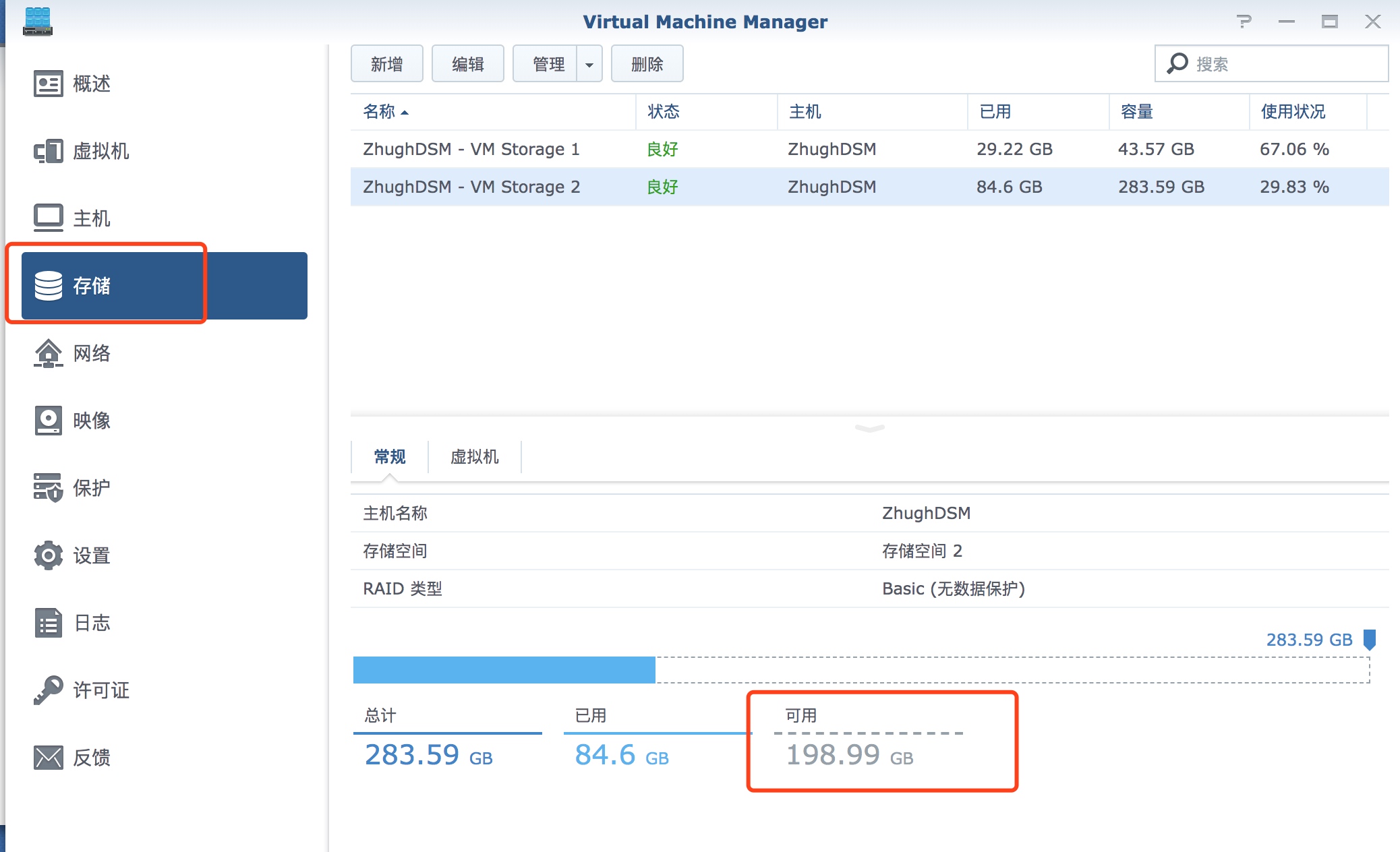Click the 主机名称 ZhughDSM value

pyautogui.click(x=926, y=513)
